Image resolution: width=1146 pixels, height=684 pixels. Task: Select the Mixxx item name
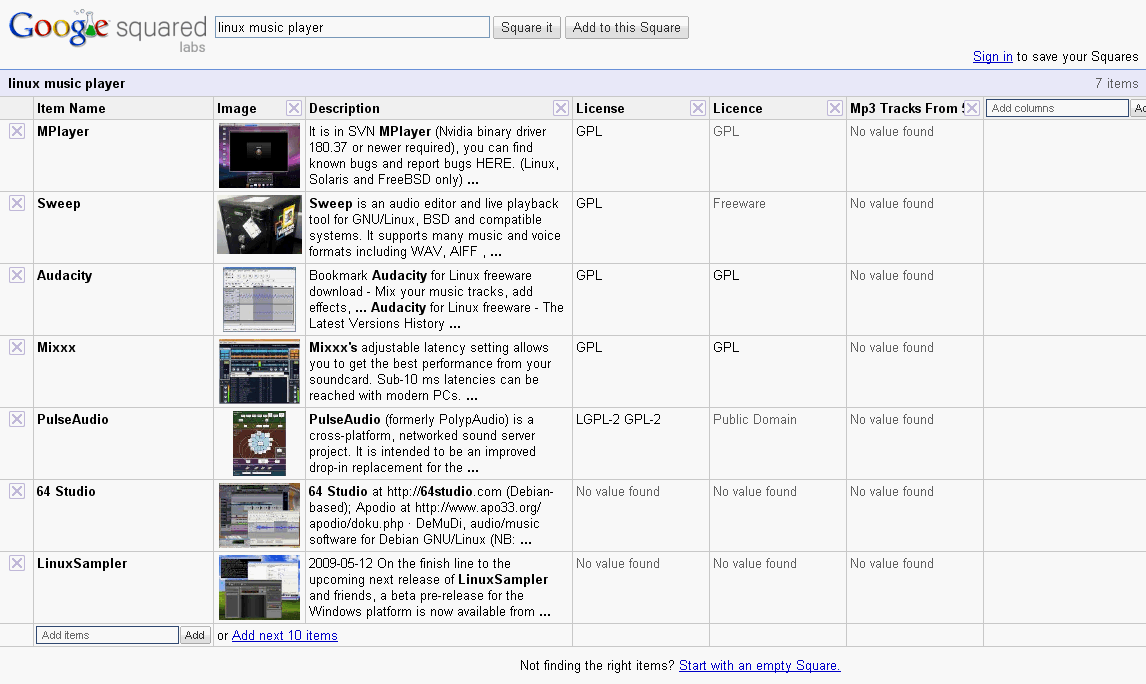[56, 347]
